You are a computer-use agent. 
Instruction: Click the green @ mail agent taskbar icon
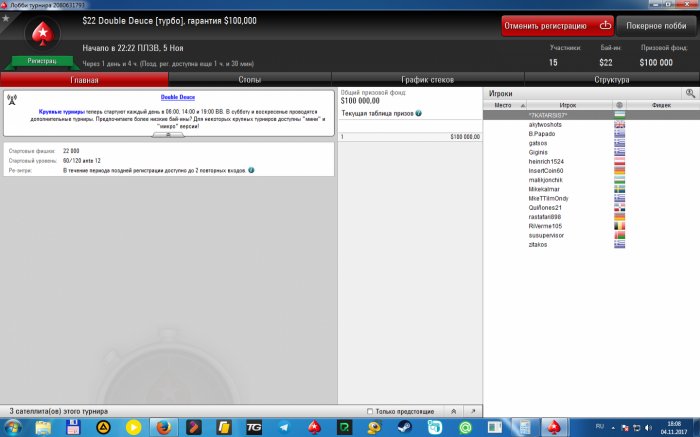[x=465, y=428]
